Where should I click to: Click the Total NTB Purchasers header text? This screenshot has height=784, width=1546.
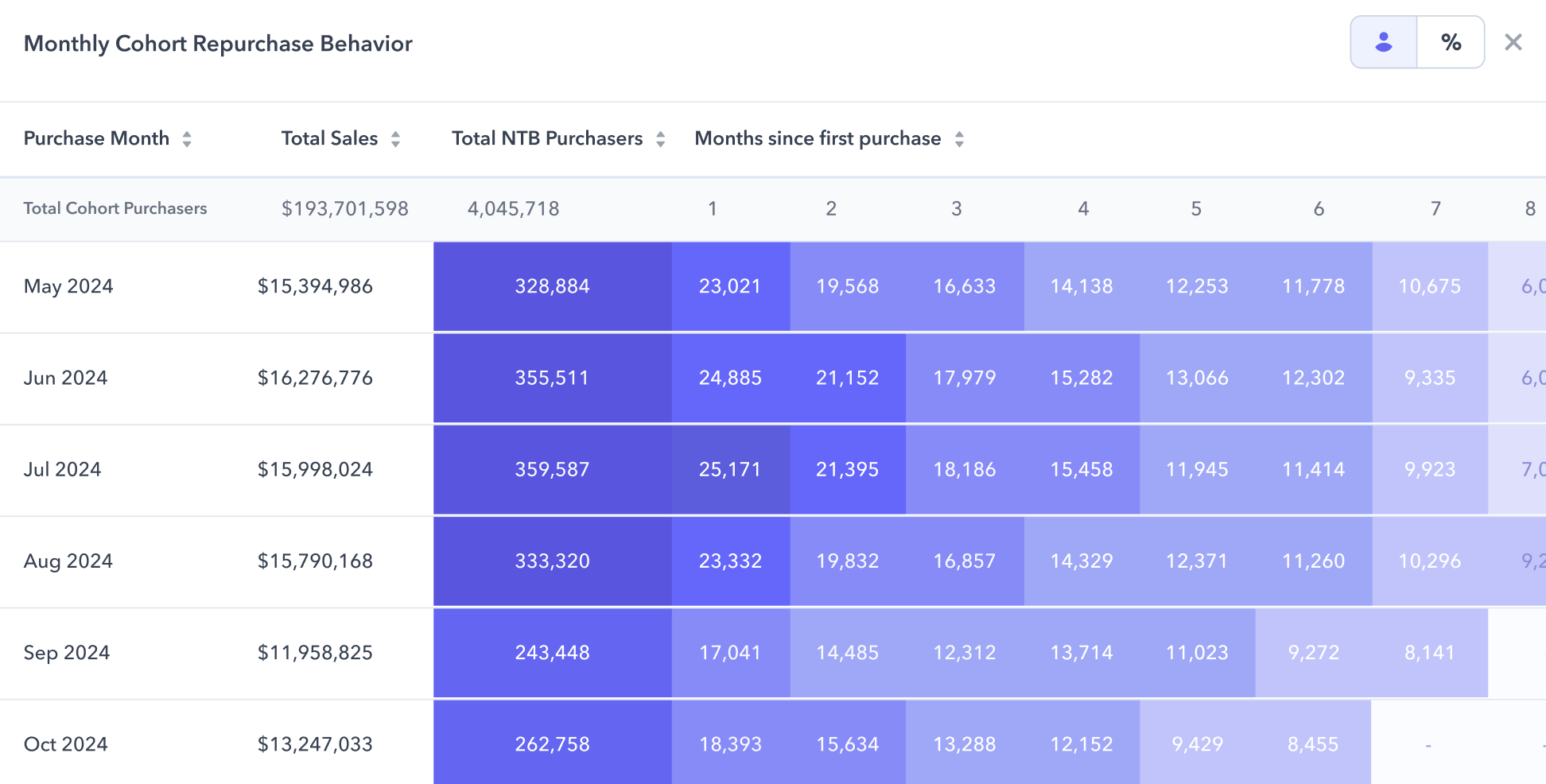tap(547, 138)
